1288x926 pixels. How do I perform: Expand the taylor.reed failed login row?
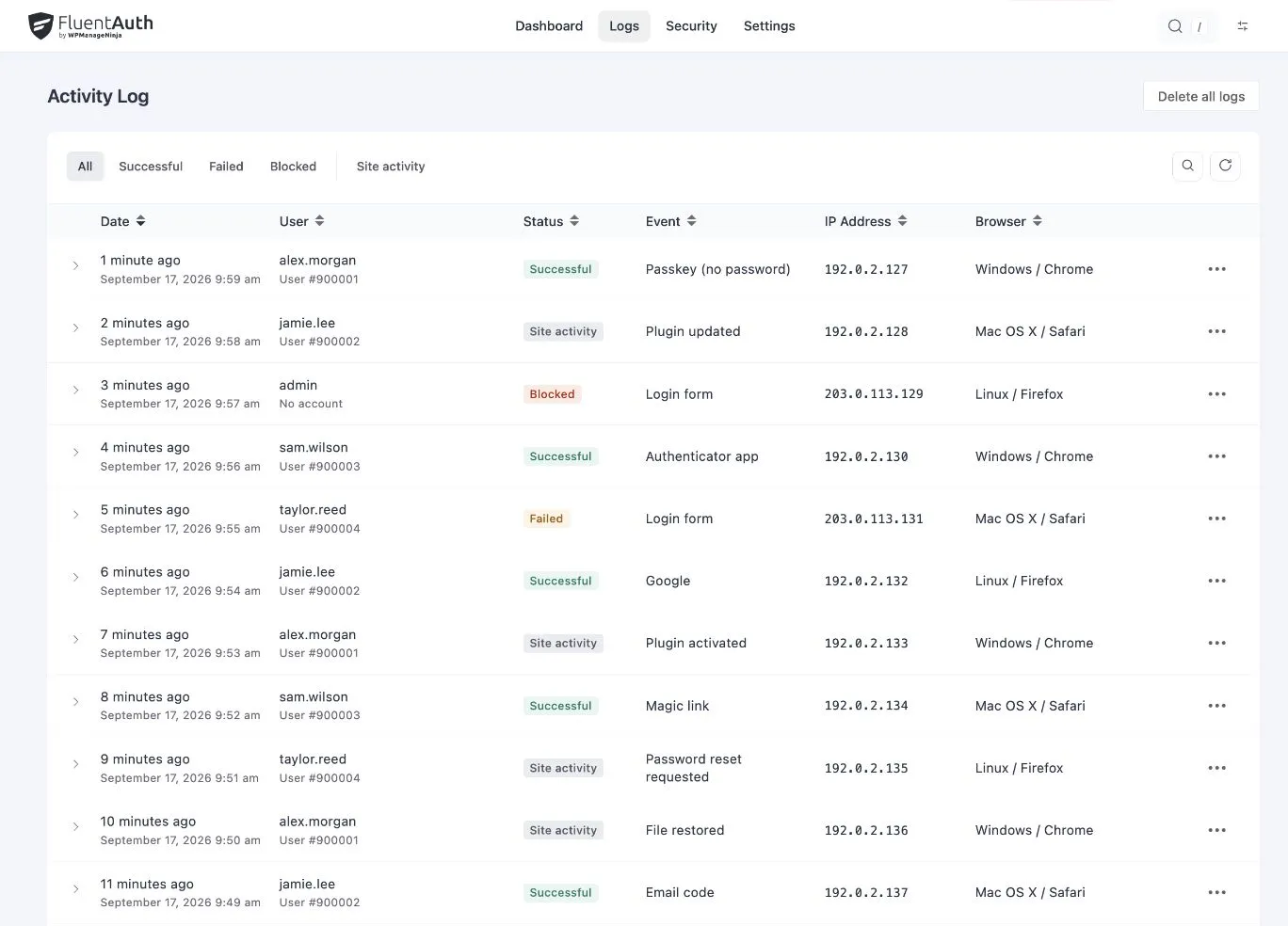(x=75, y=516)
